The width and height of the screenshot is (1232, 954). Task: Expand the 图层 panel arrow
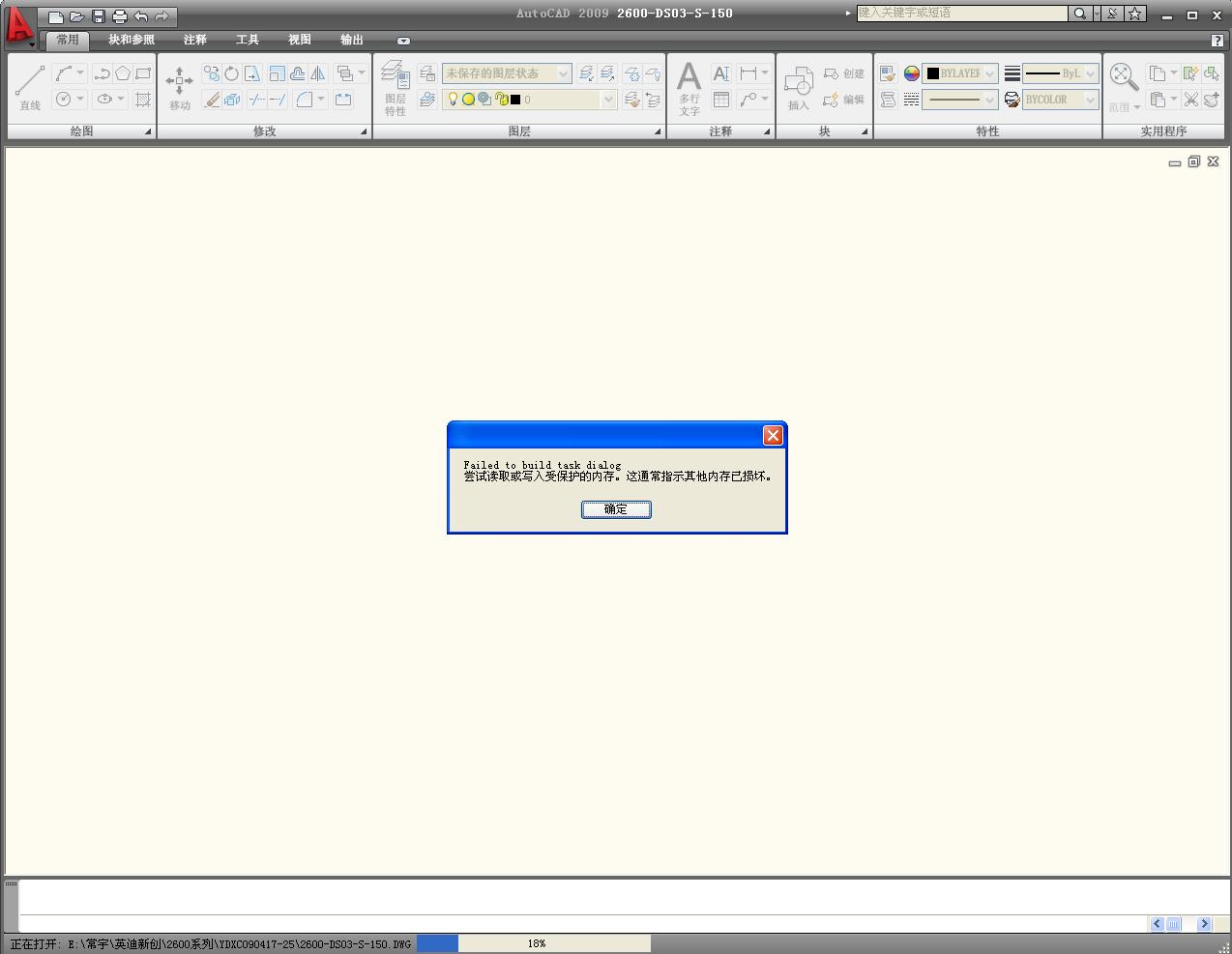click(658, 131)
